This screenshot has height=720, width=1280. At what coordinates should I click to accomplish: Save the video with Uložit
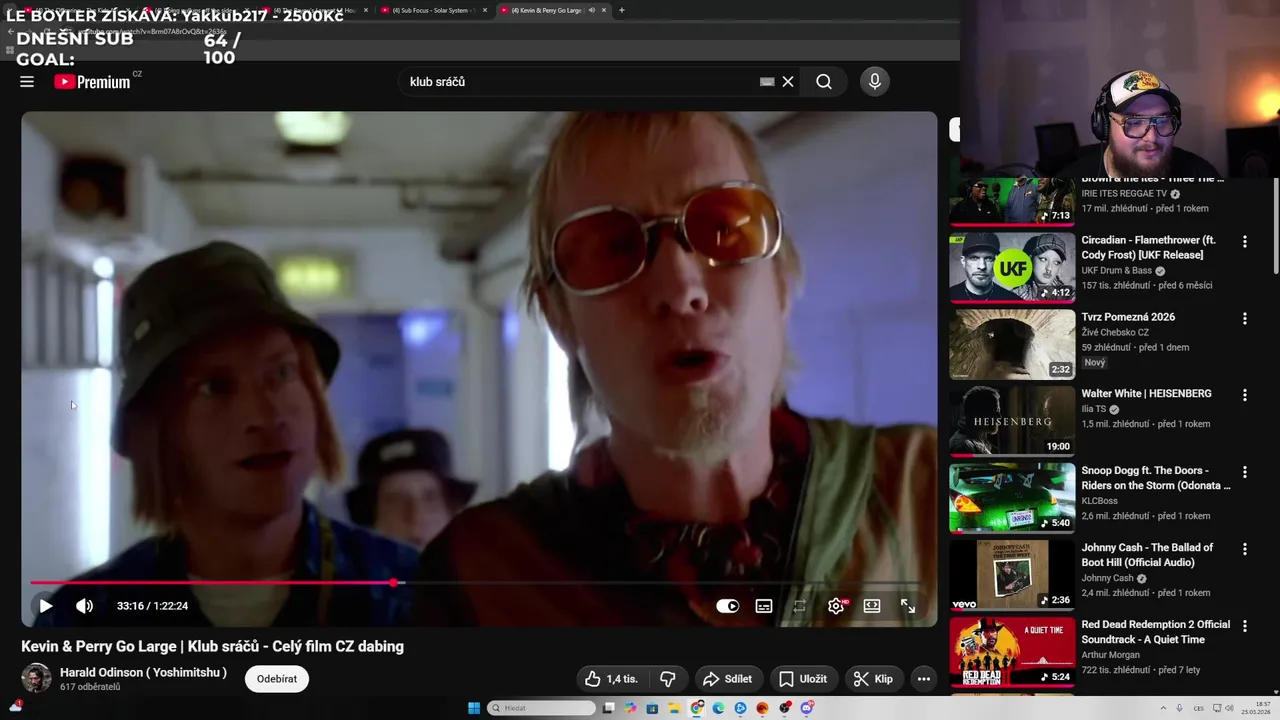803,679
